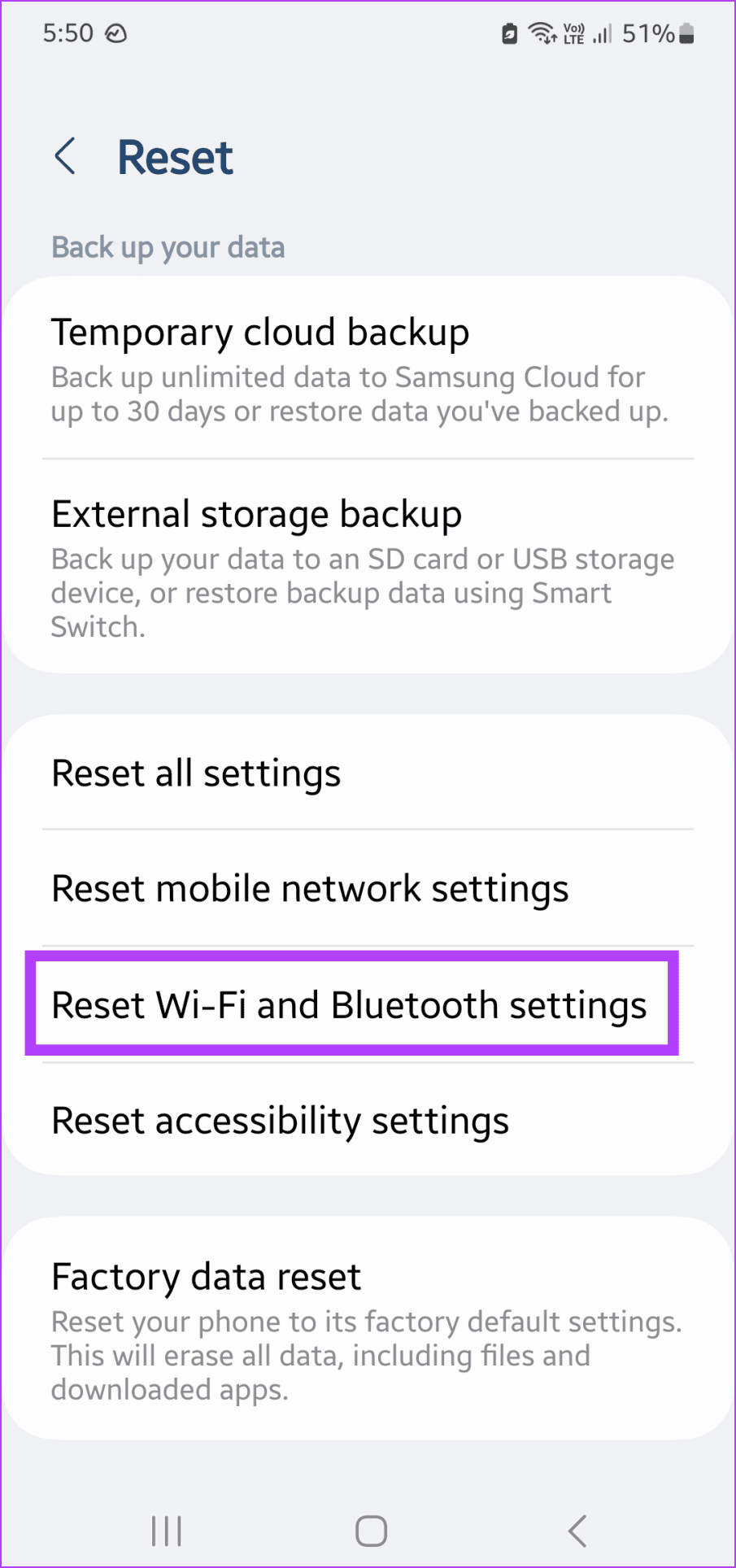Image resolution: width=736 pixels, height=1568 pixels.
Task: Tap the cellular signal strength icon
Action: 602,33
